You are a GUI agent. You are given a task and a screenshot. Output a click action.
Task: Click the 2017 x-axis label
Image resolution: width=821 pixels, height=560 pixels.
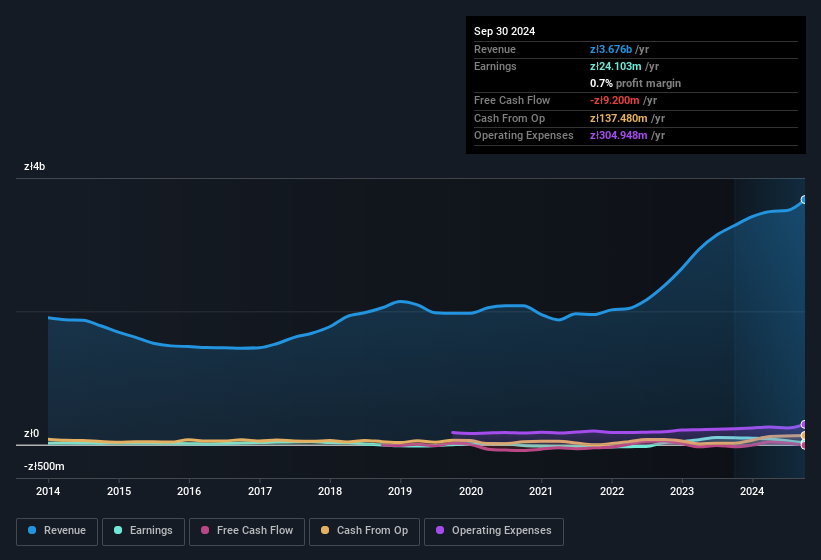coord(260,491)
